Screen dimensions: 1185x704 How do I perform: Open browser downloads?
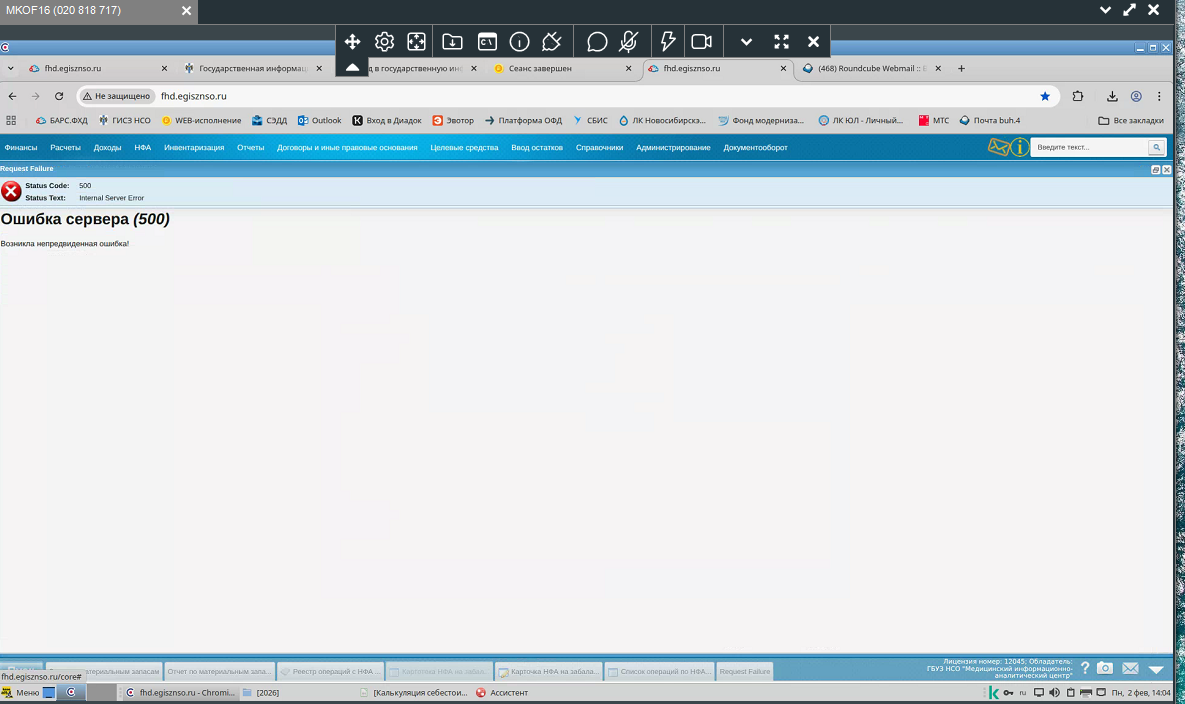tap(1112, 96)
